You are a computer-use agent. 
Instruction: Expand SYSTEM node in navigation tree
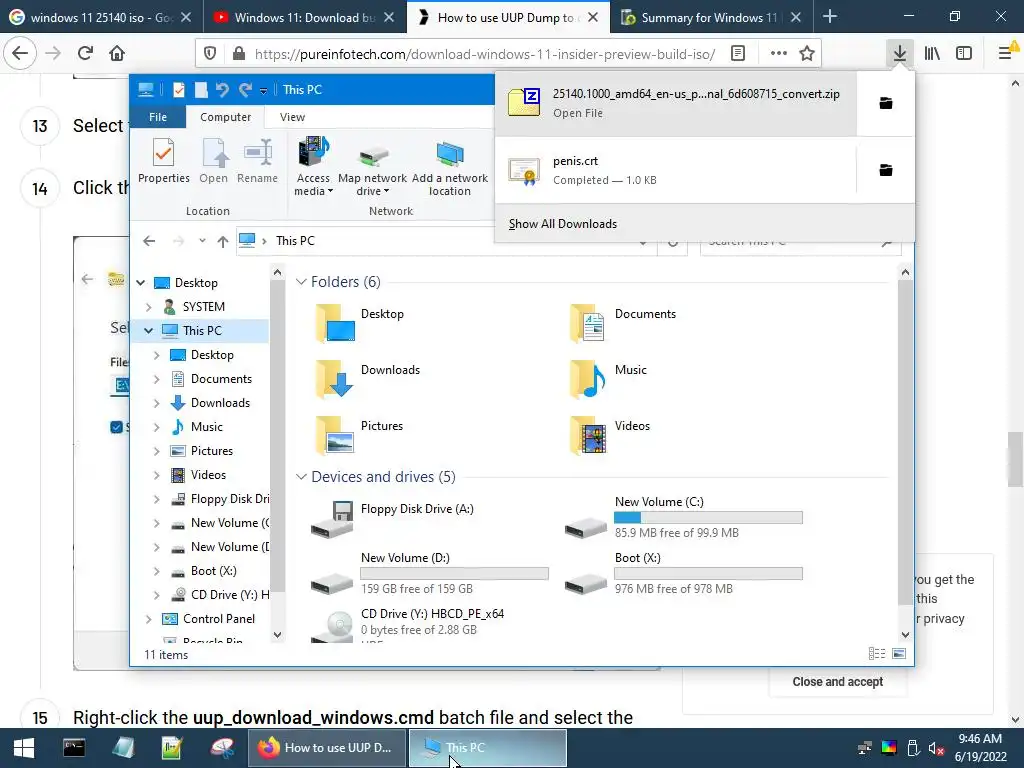148,307
